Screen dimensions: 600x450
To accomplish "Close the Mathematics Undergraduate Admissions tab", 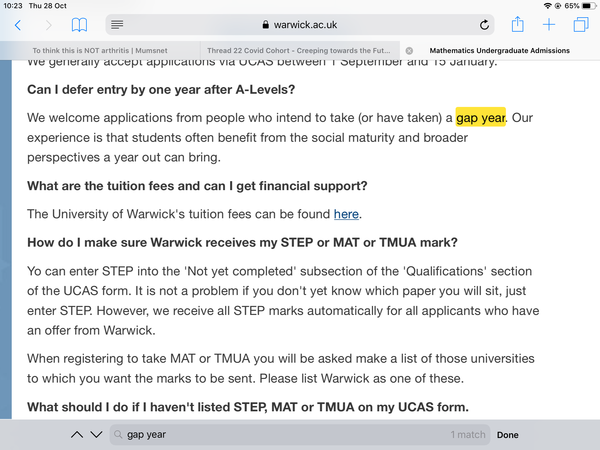I will click(x=409, y=51).
